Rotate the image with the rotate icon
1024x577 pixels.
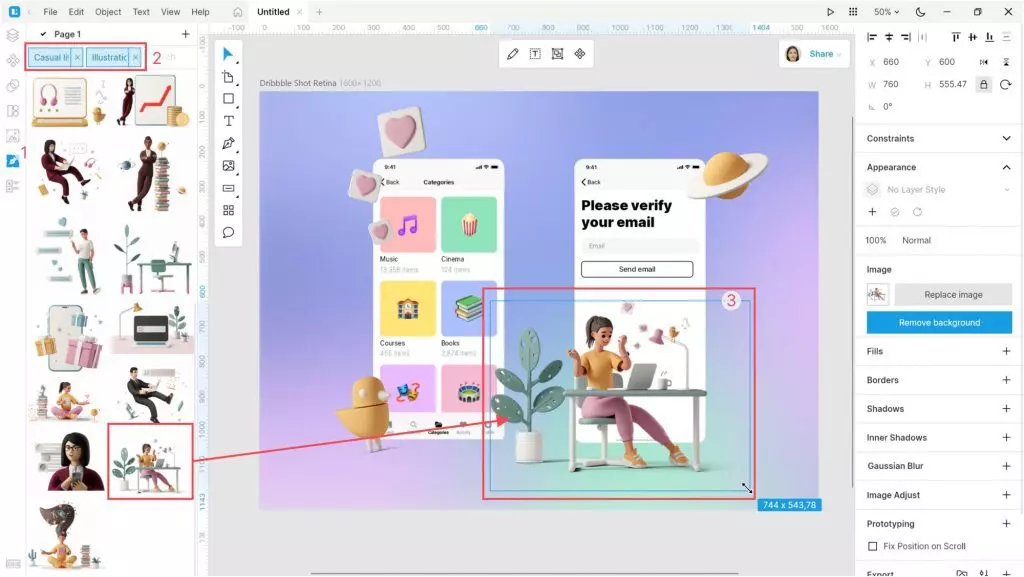[1006, 84]
